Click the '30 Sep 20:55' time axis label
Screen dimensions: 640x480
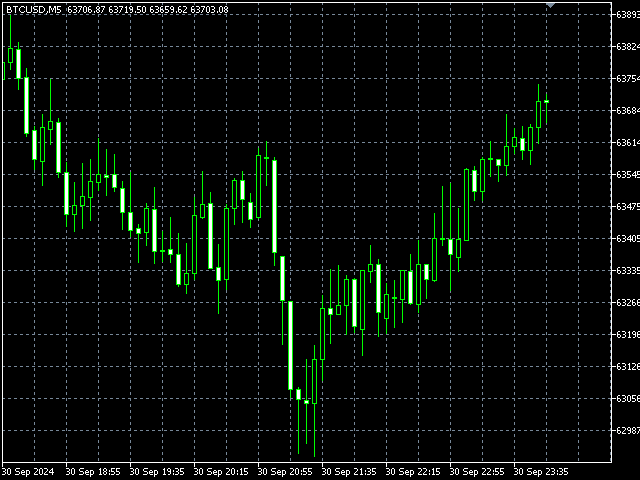coord(285,472)
